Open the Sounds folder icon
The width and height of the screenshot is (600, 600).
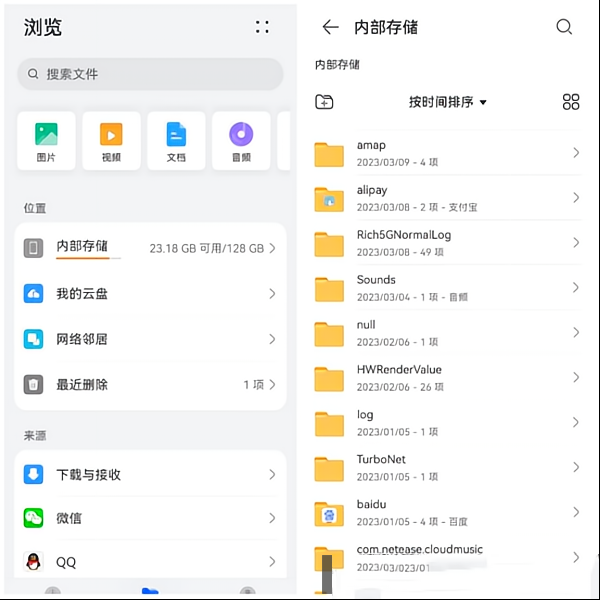[329, 289]
